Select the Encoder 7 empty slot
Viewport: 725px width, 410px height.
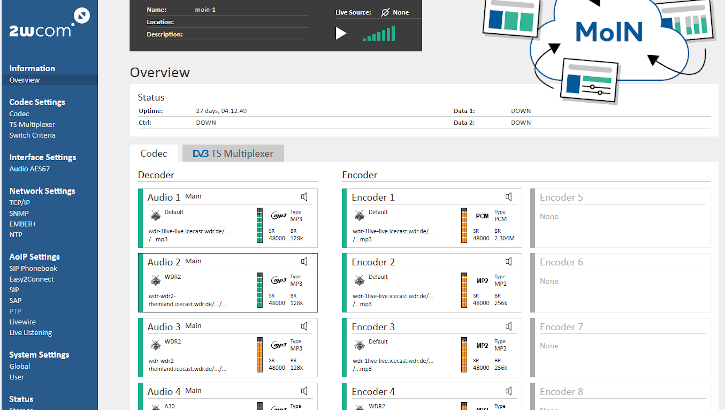point(620,347)
